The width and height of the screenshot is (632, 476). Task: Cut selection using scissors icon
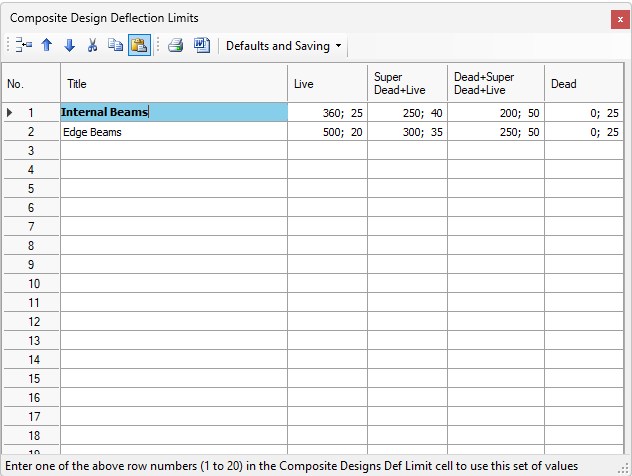(92, 45)
